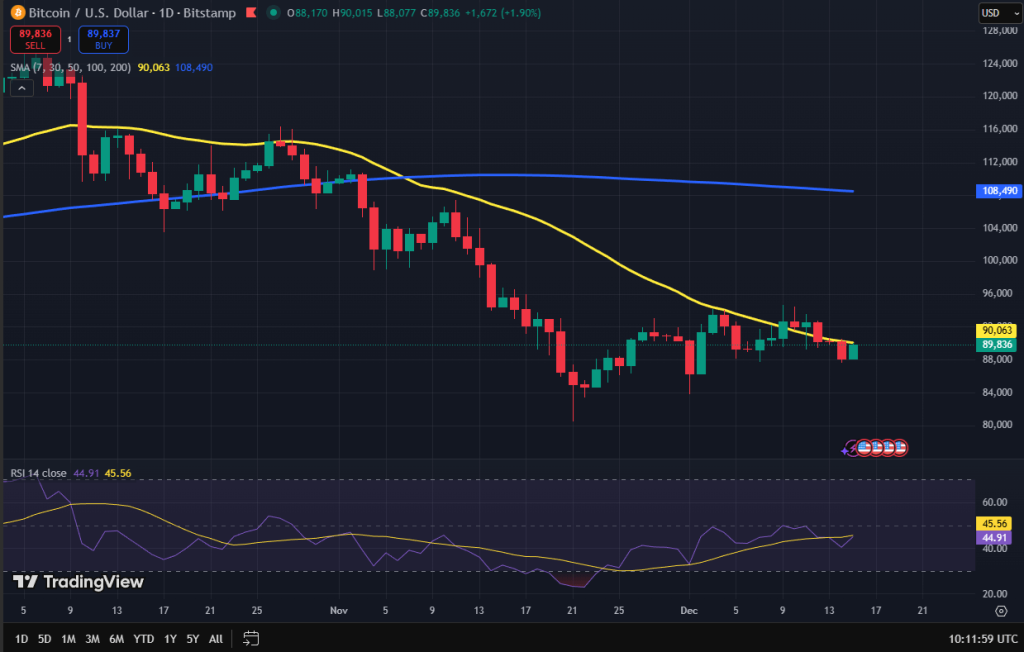Collapse the indicators list with the chevron arrow
Screen dimensions: 1024x652
click(x=20, y=87)
